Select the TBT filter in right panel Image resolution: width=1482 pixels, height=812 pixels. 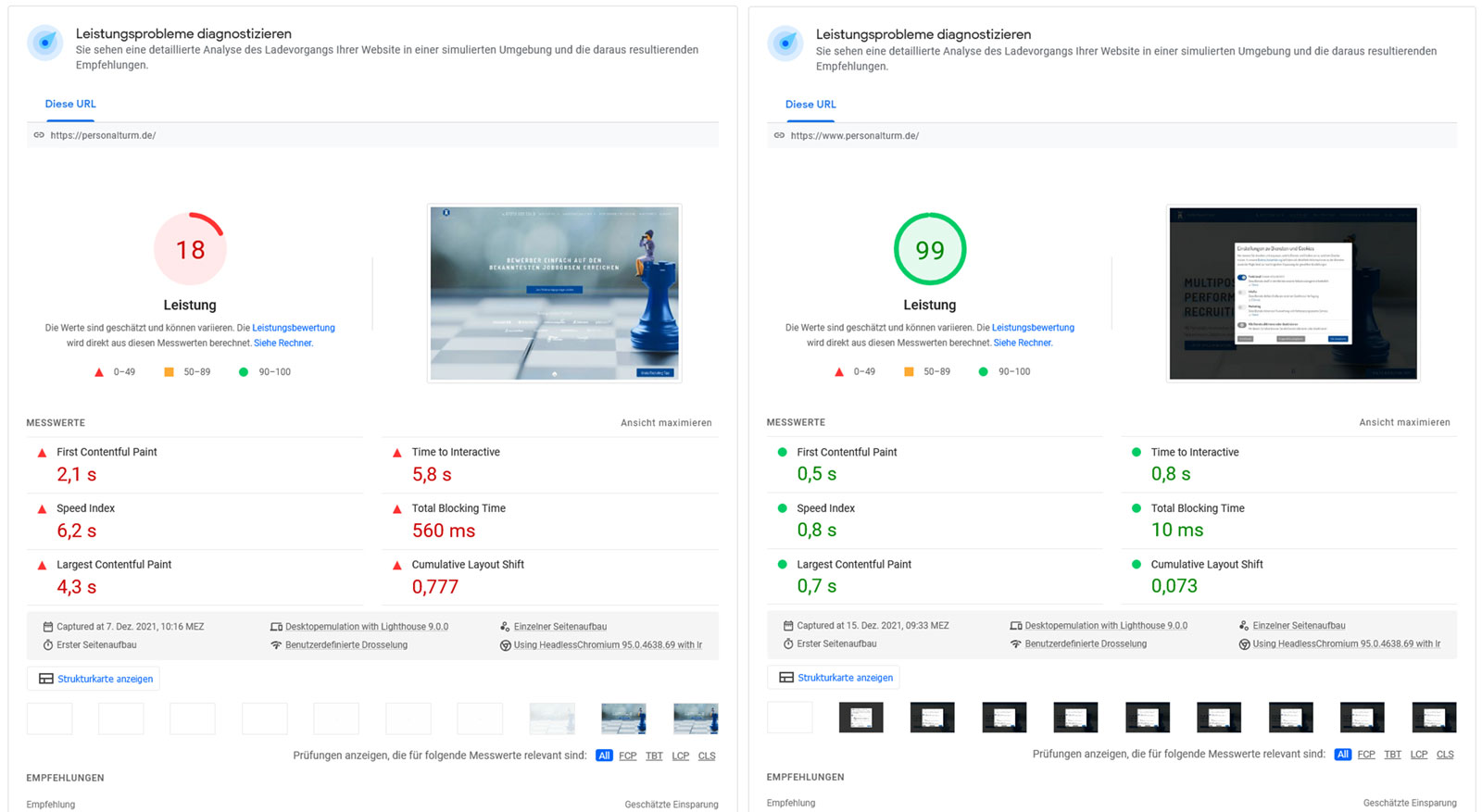click(x=1393, y=755)
